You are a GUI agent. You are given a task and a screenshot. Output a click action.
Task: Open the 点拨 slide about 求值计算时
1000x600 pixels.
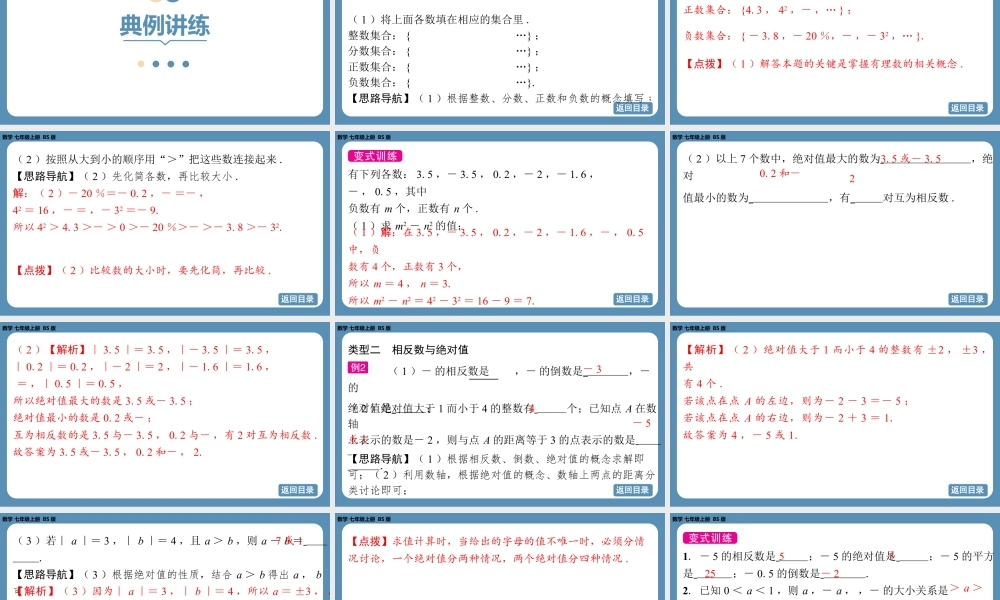[x=499, y=560]
